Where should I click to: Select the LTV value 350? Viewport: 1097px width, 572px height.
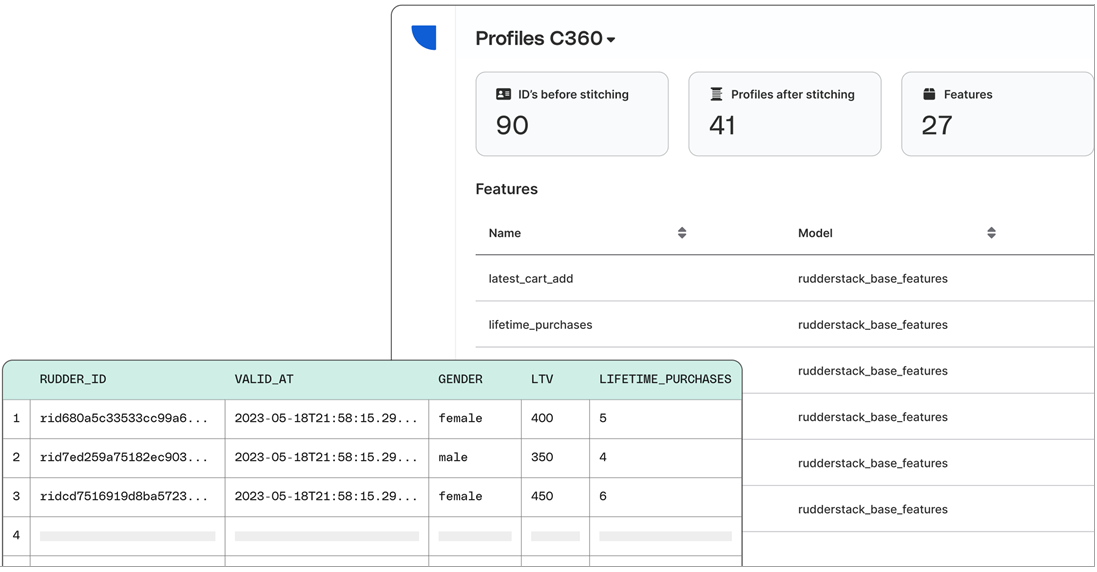(542, 457)
